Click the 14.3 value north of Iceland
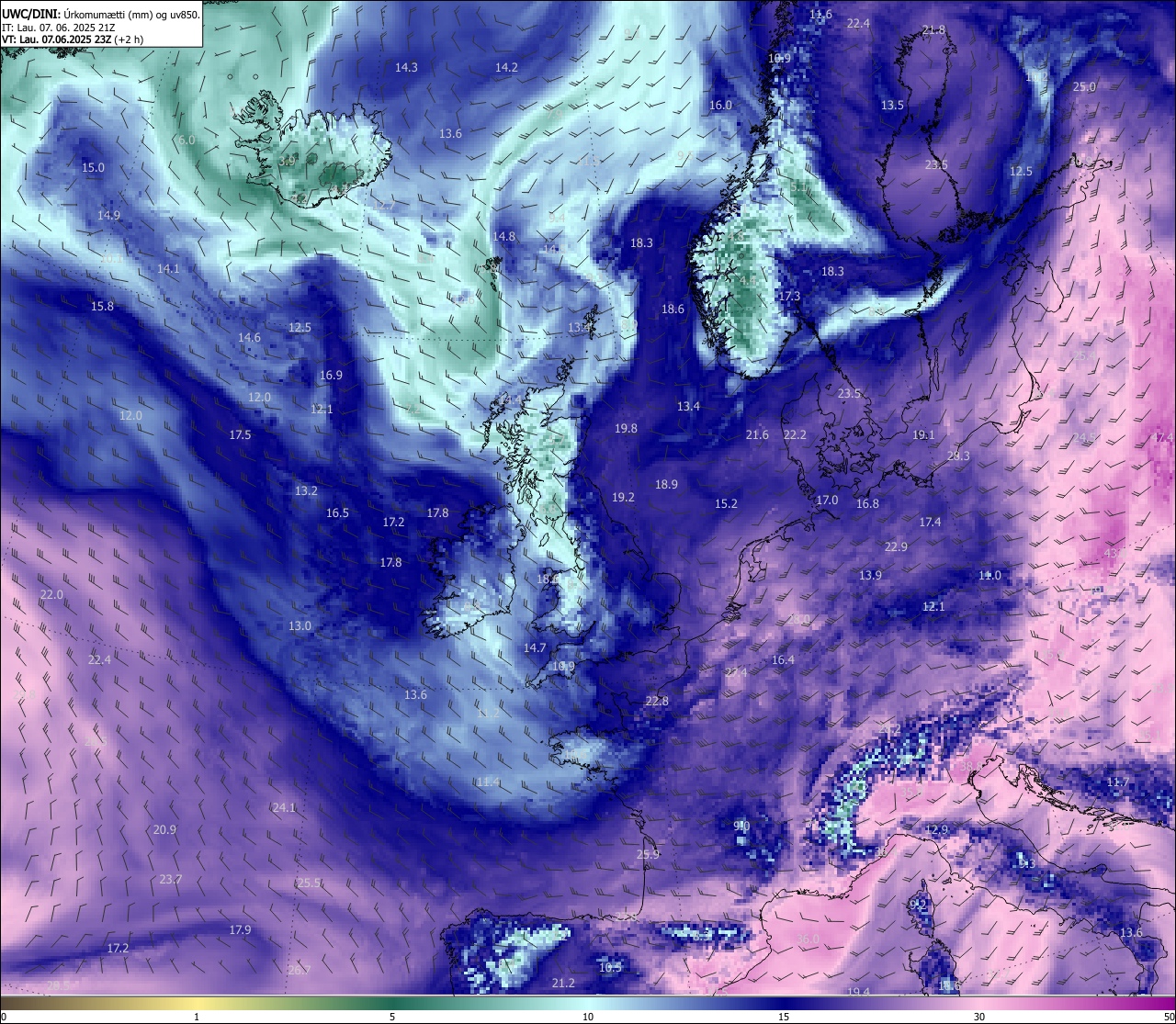Screen dimensions: 1176x1024 coord(406,67)
